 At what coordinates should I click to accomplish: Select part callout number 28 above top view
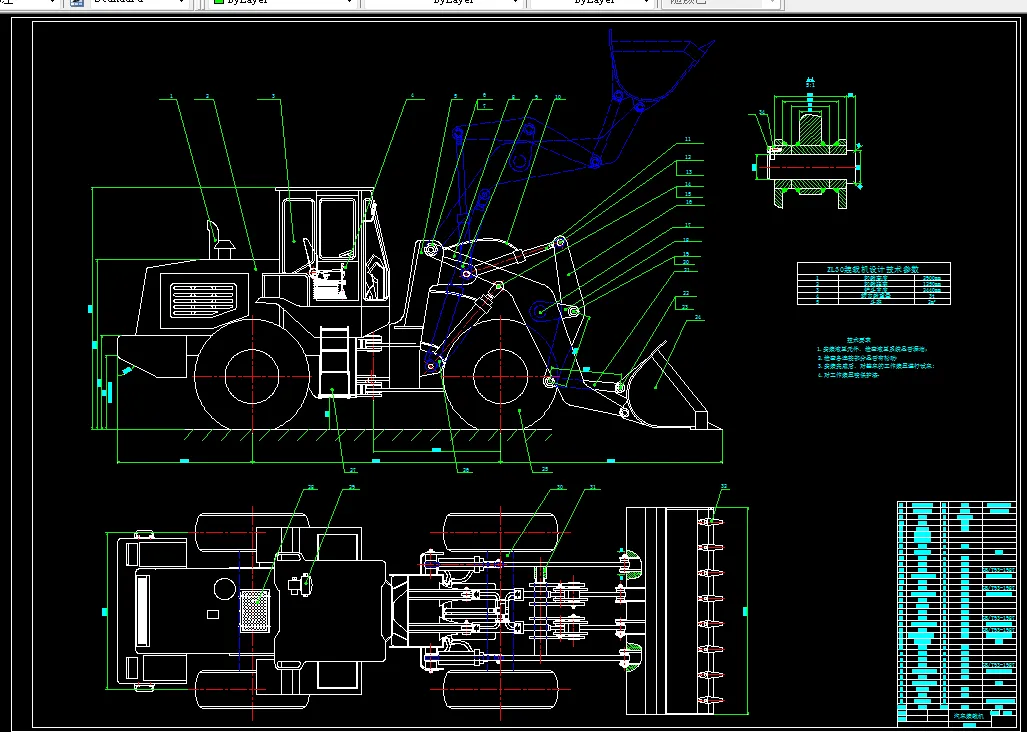pos(311,486)
